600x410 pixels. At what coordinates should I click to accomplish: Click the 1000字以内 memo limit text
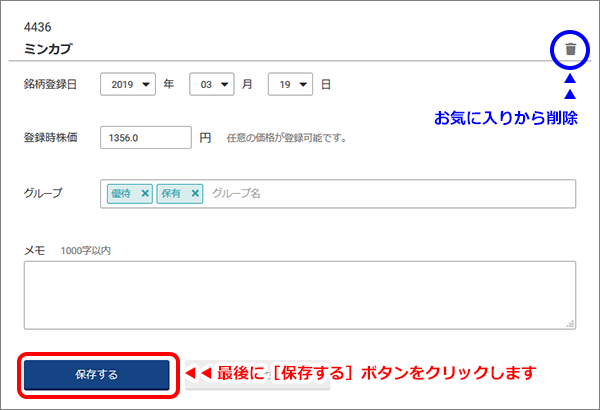[86, 251]
